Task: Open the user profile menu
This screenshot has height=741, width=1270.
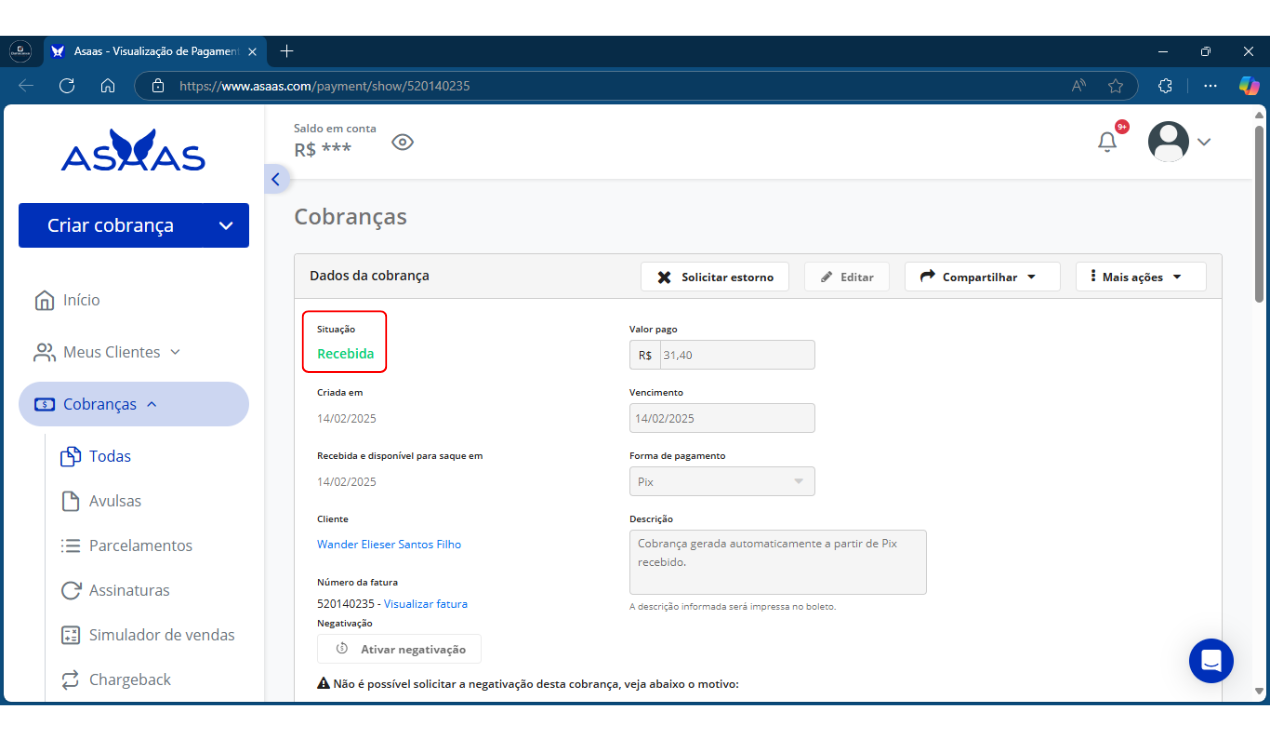Action: coord(1180,142)
